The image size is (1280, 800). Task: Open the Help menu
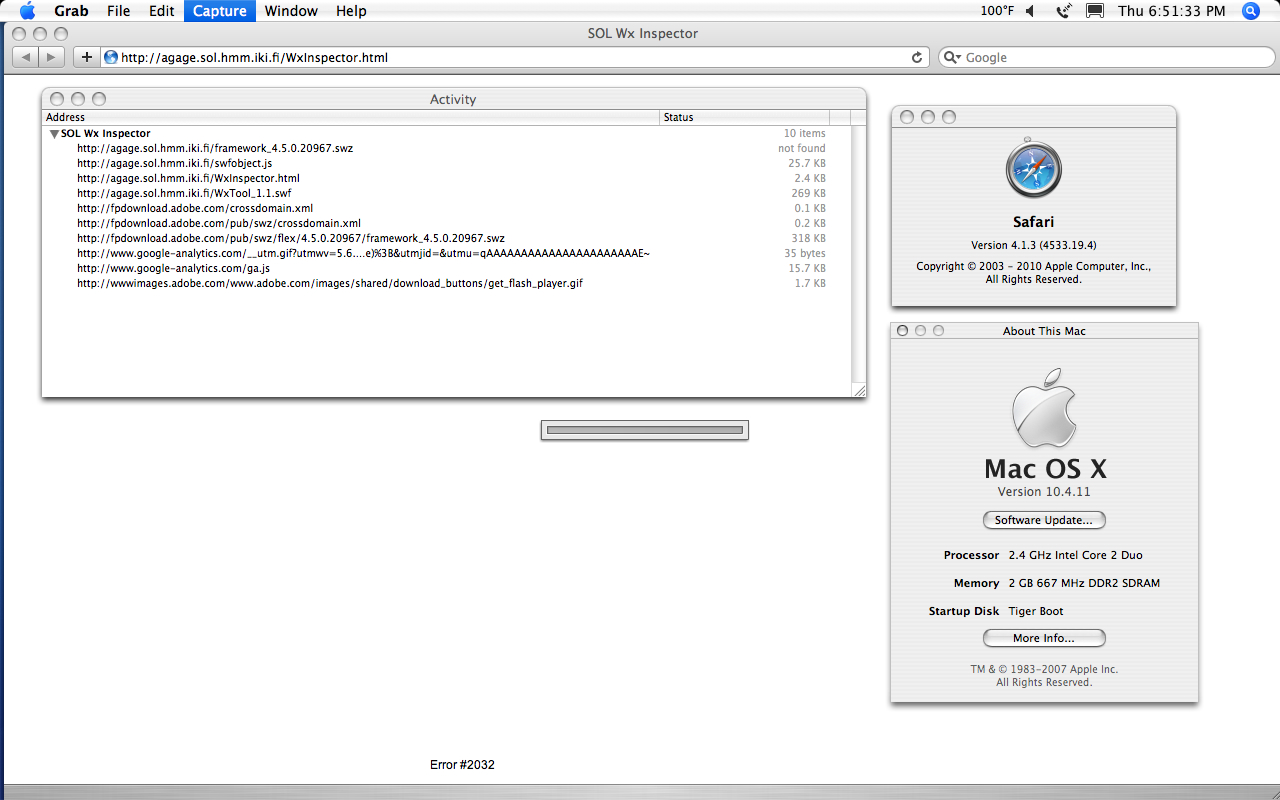(x=351, y=11)
